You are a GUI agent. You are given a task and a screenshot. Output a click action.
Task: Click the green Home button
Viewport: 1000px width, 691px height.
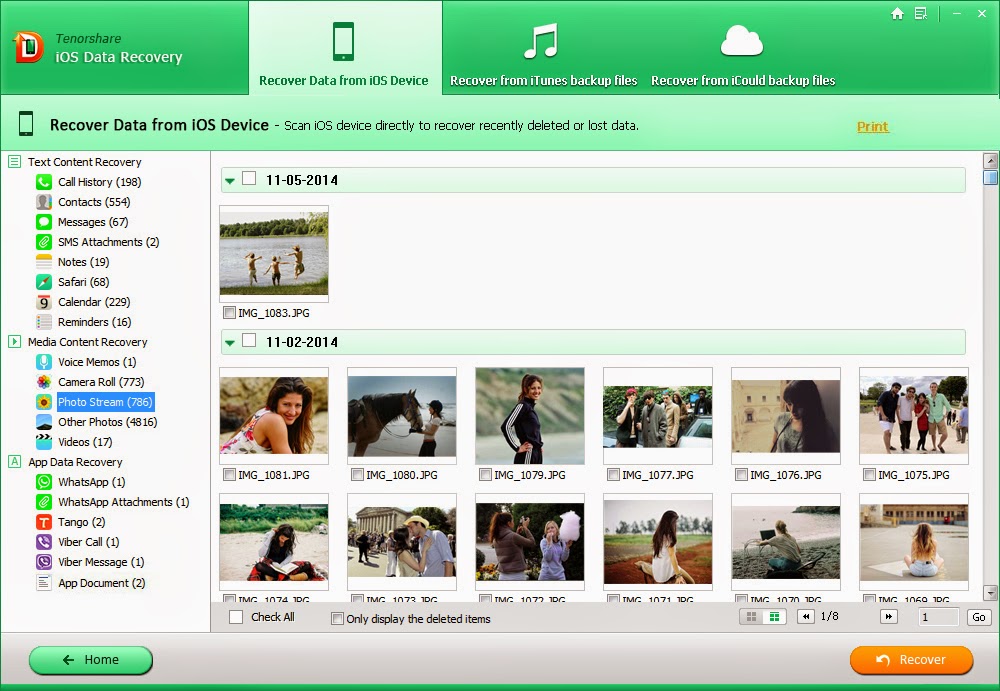[x=91, y=660]
